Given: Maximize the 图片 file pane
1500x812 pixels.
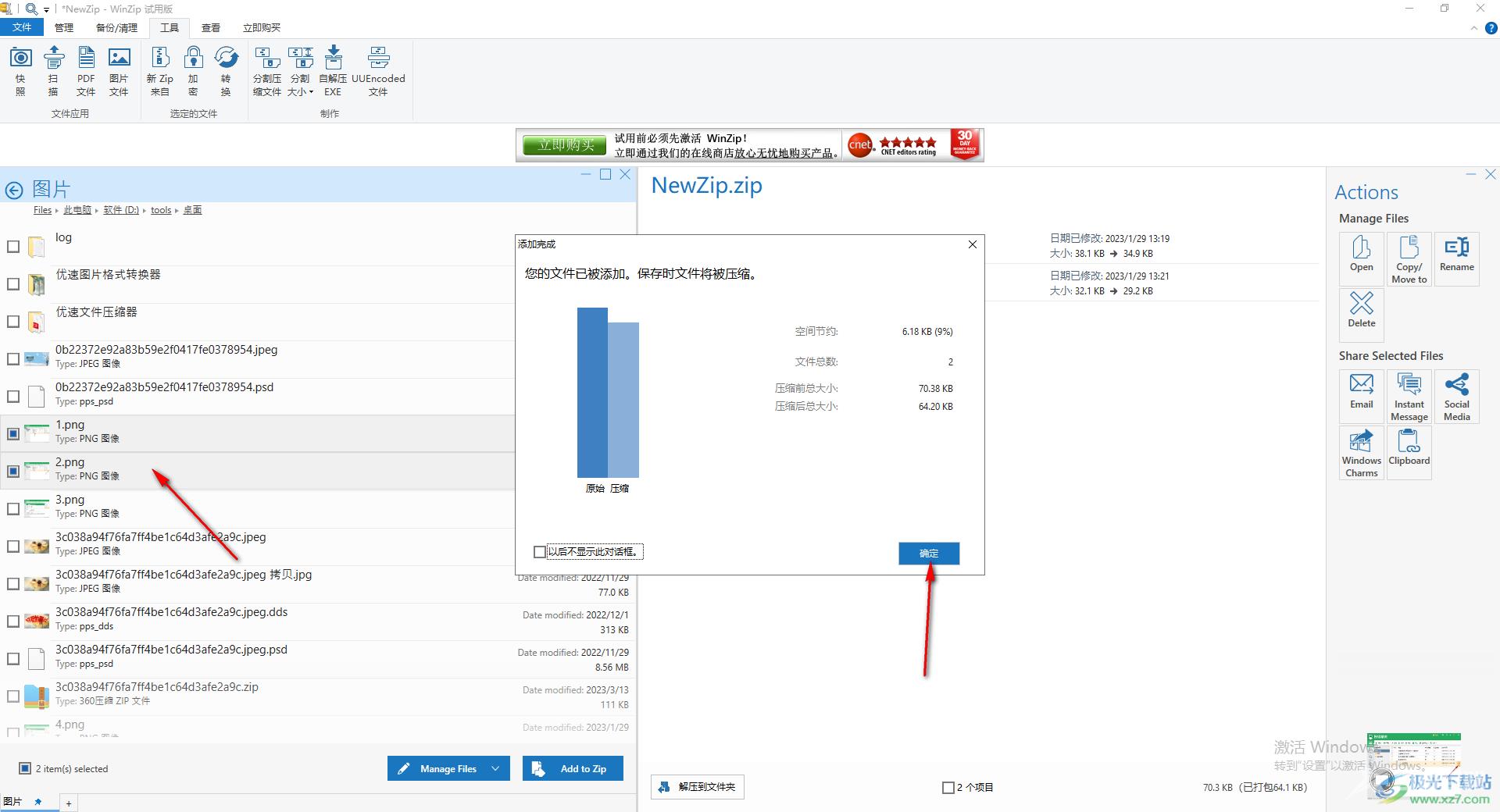Looking at the screenshot, I should pyautogui.click(x=605, y=175).
